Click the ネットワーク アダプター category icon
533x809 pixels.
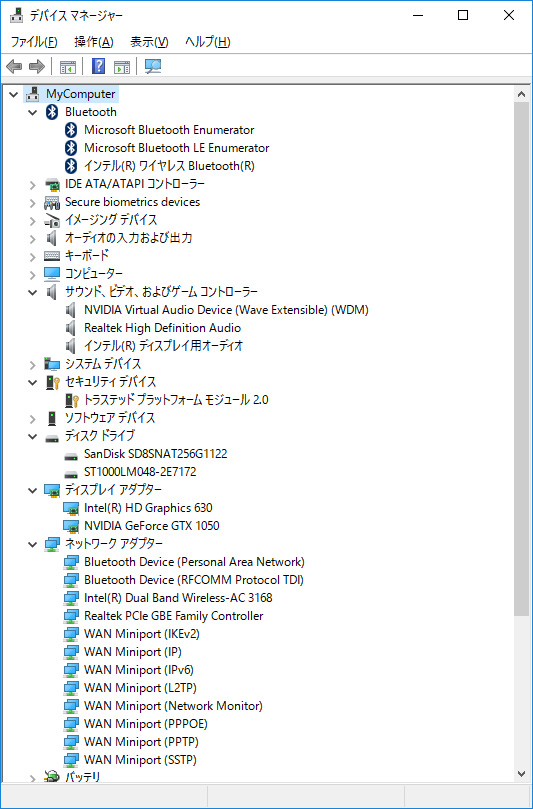point(52,544)
